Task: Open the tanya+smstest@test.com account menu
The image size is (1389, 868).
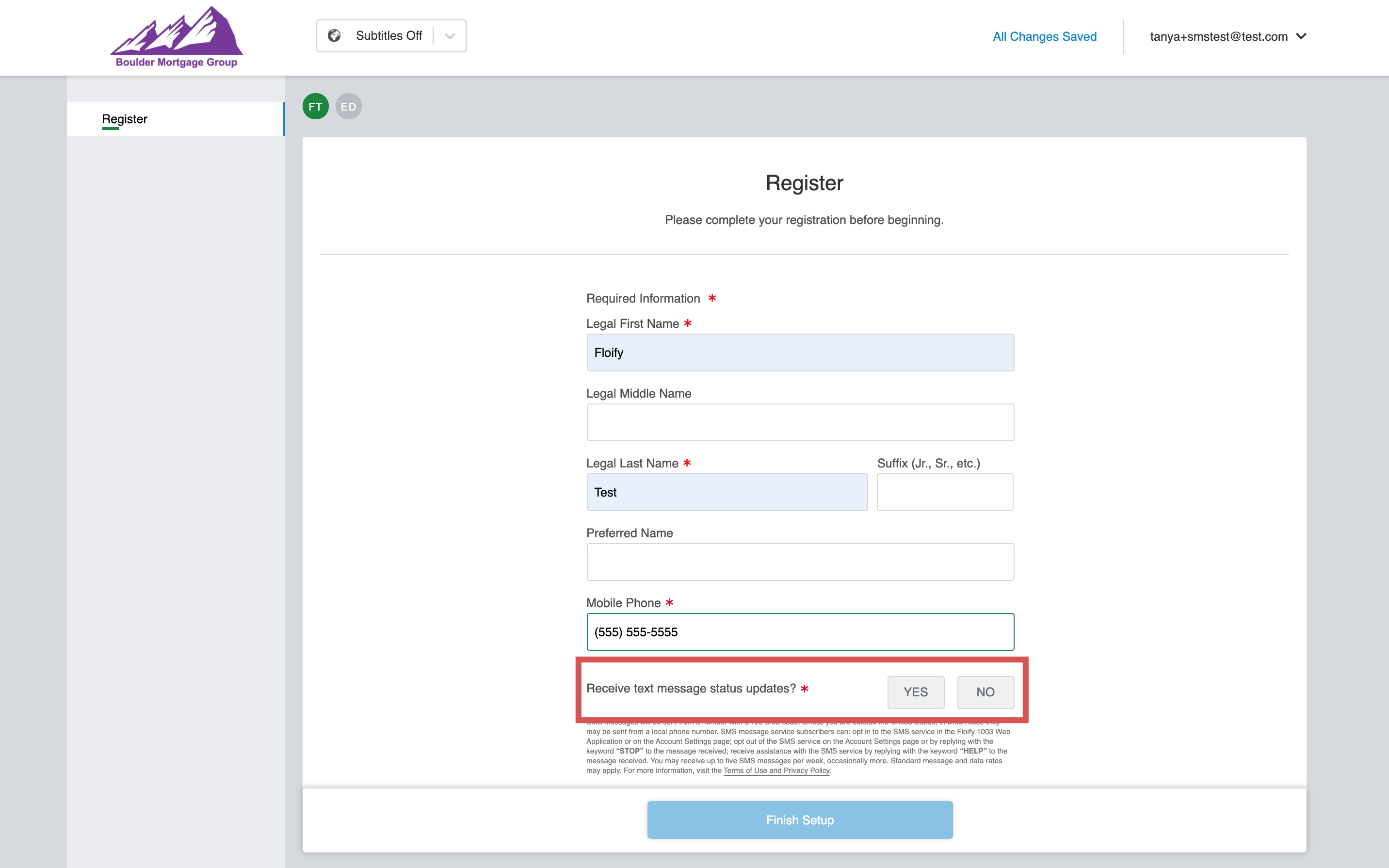Action: pos(1227,37)
